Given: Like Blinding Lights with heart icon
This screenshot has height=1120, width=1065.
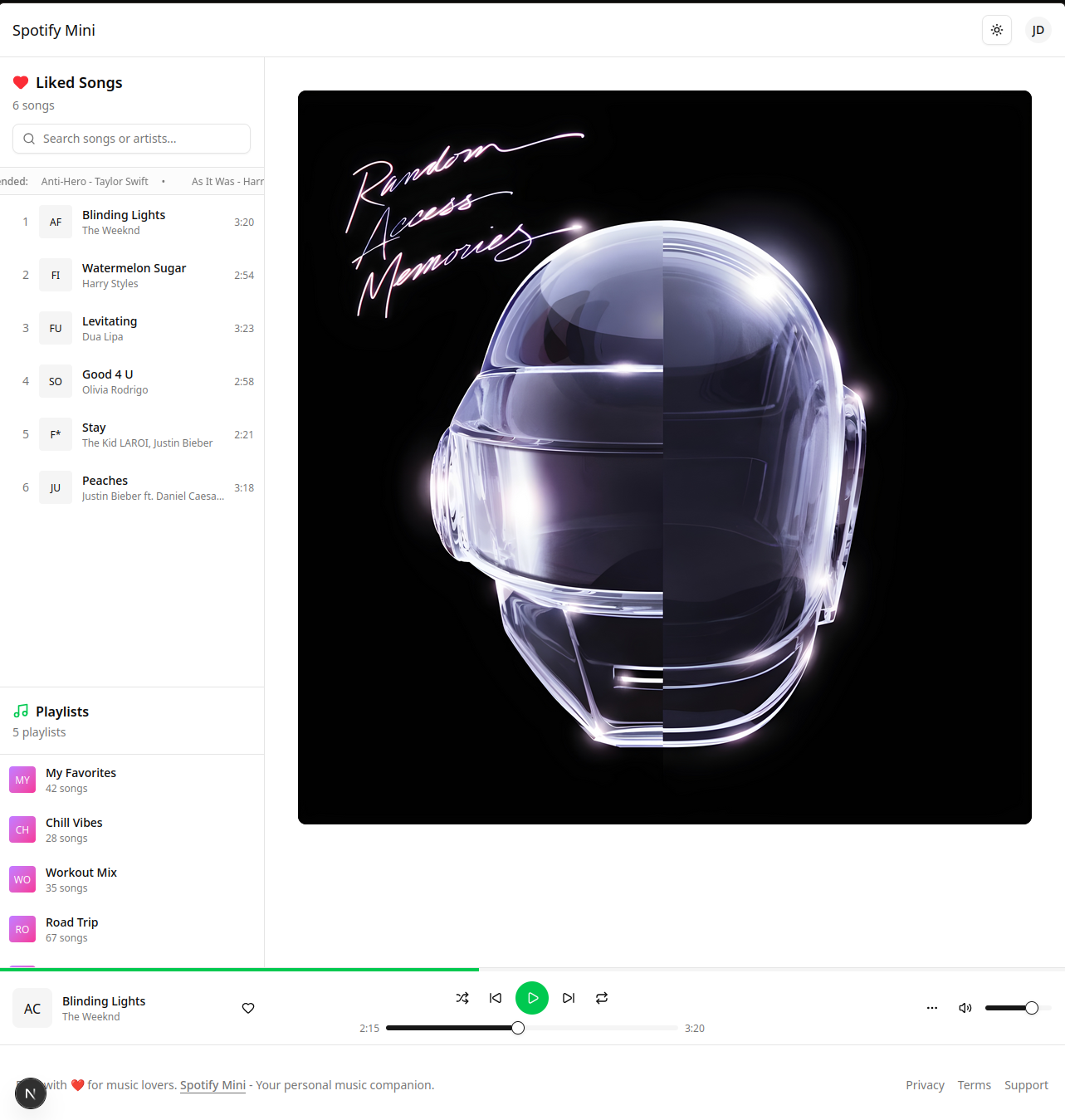Looking at the screenshot, I should (248, 1008).
